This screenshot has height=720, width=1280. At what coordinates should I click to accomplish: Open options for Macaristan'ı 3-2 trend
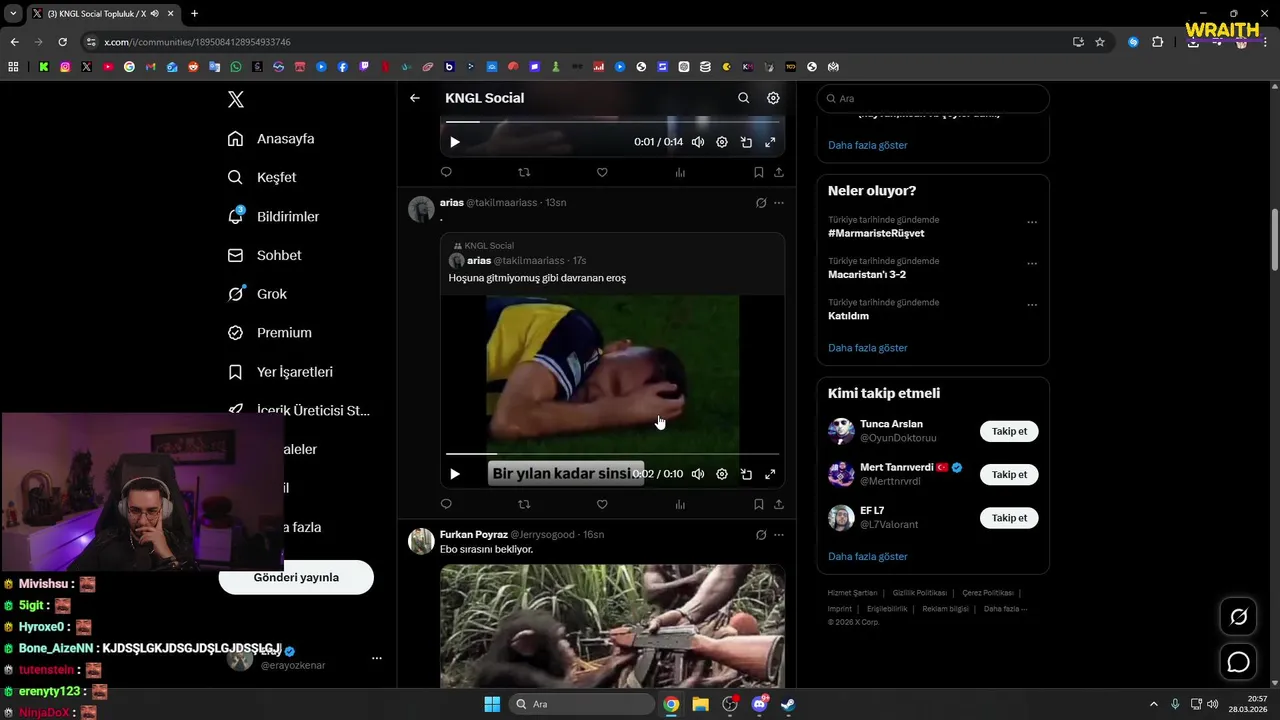1032,264
